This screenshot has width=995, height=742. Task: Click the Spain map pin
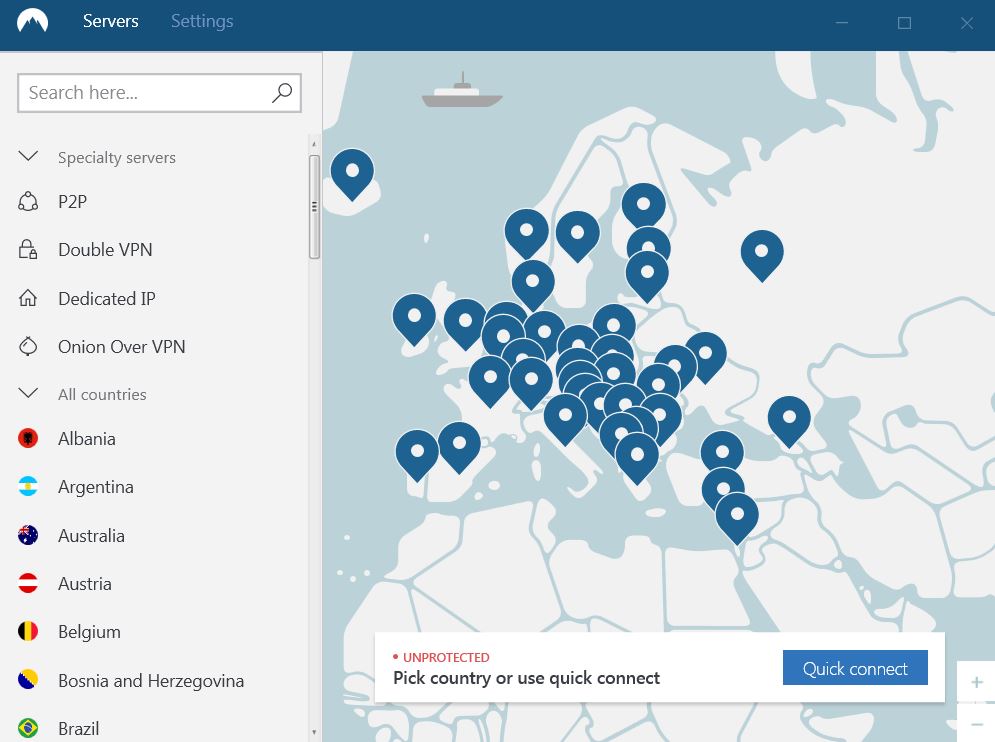[x=459, y=446]
